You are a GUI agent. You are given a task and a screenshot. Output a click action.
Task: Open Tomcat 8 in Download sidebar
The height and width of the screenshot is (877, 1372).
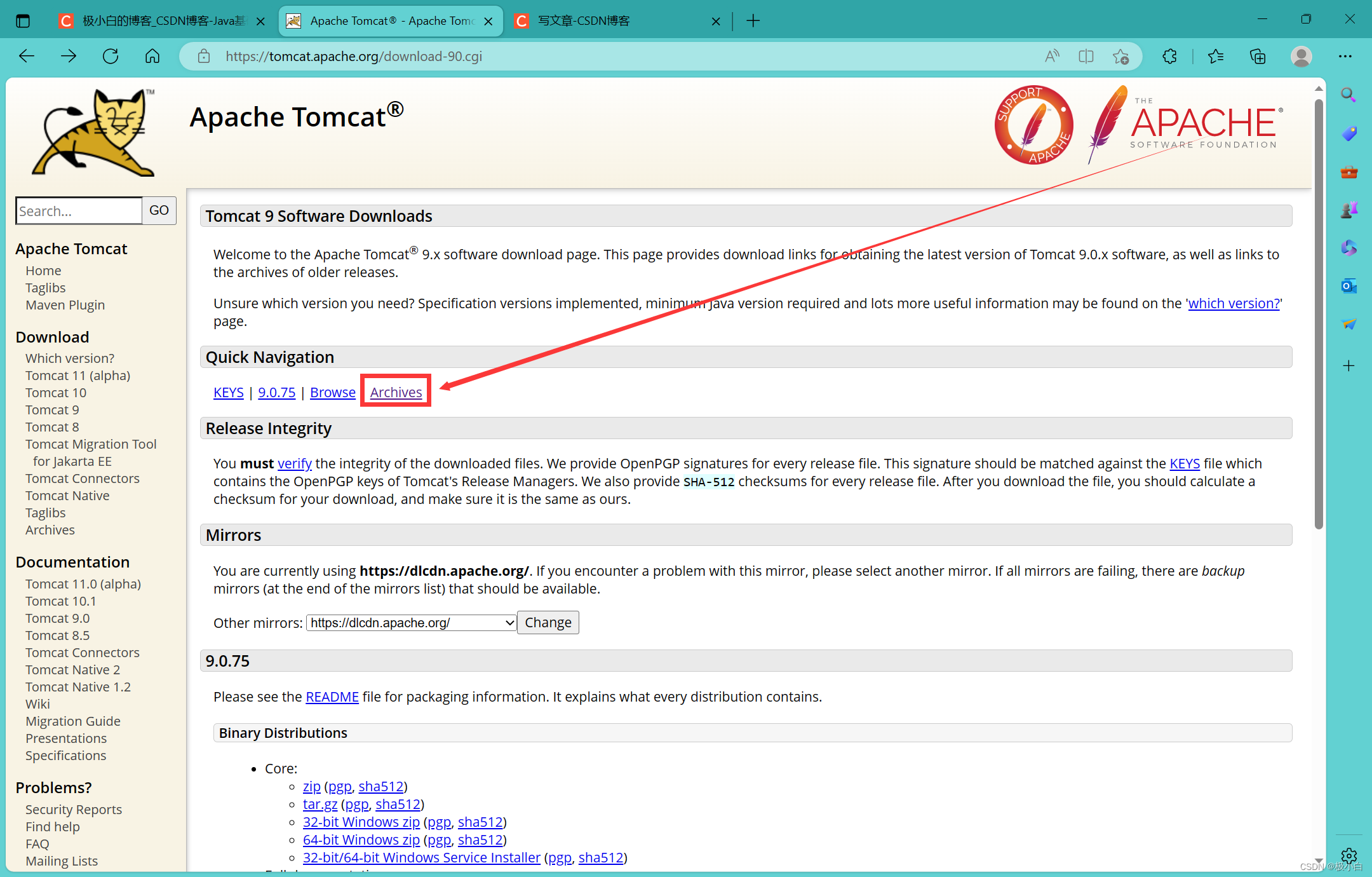click(52, 427)
